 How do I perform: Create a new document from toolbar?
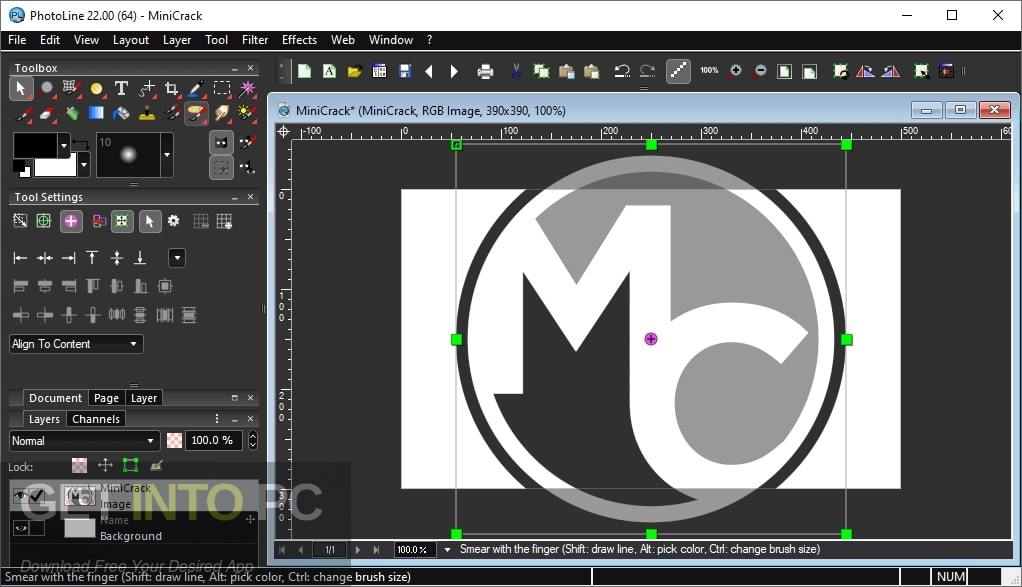click(304, 71)
